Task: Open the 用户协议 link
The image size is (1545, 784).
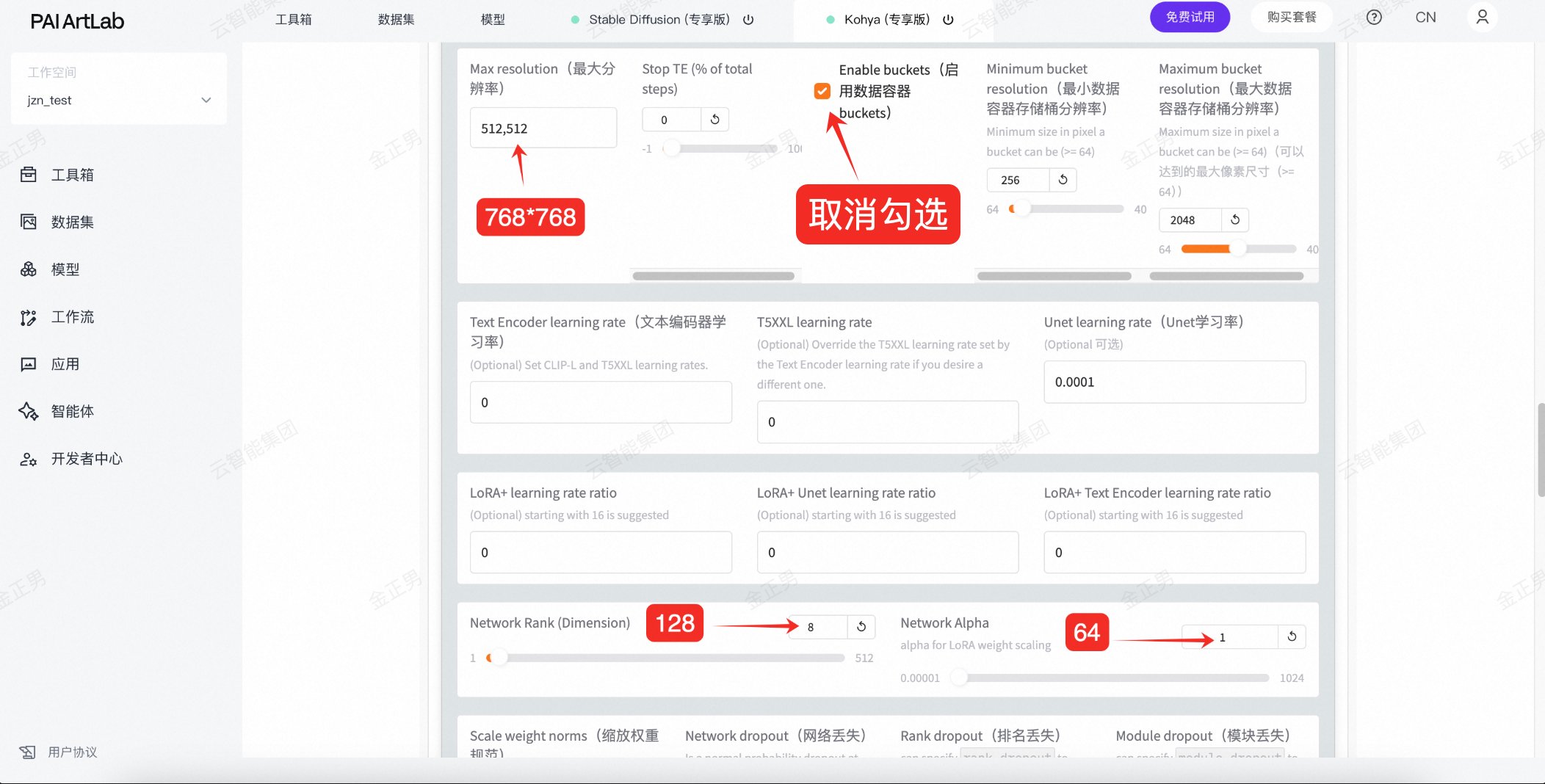Action: 73,752
